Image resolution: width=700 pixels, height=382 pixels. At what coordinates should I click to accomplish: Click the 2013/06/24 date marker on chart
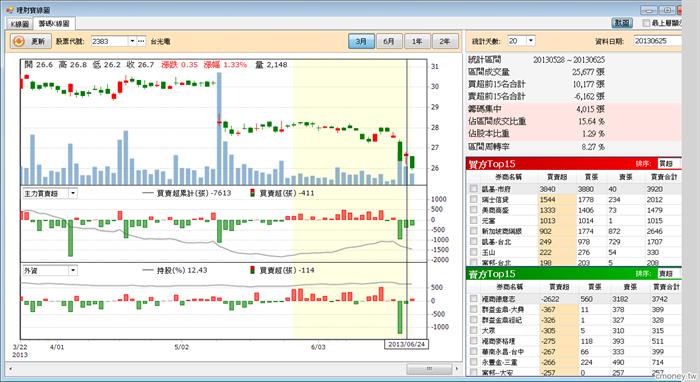click(406, 345)
